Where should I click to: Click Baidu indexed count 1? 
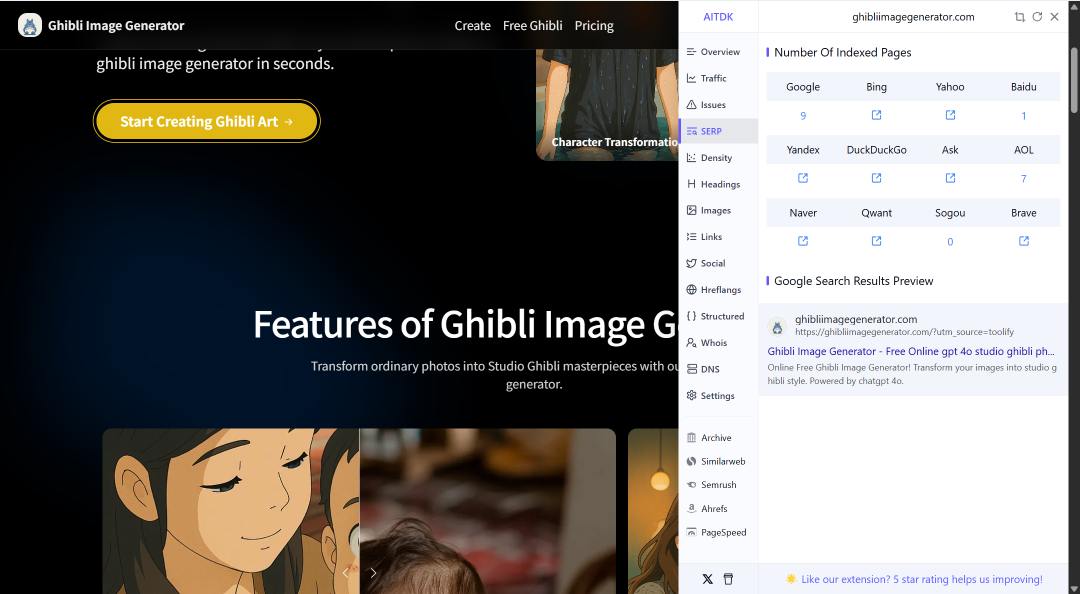(x=1024, y=116)
